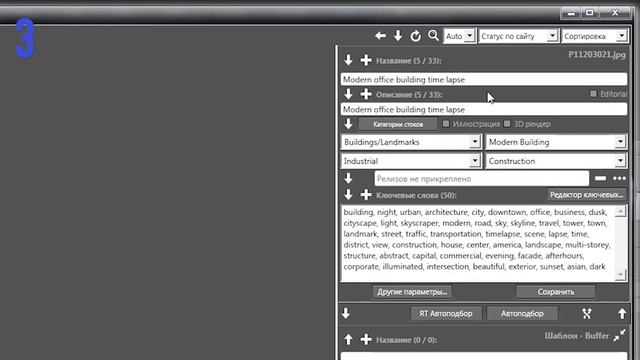
Task: Click Другие параметры button
Action: (x=412, y=292)
